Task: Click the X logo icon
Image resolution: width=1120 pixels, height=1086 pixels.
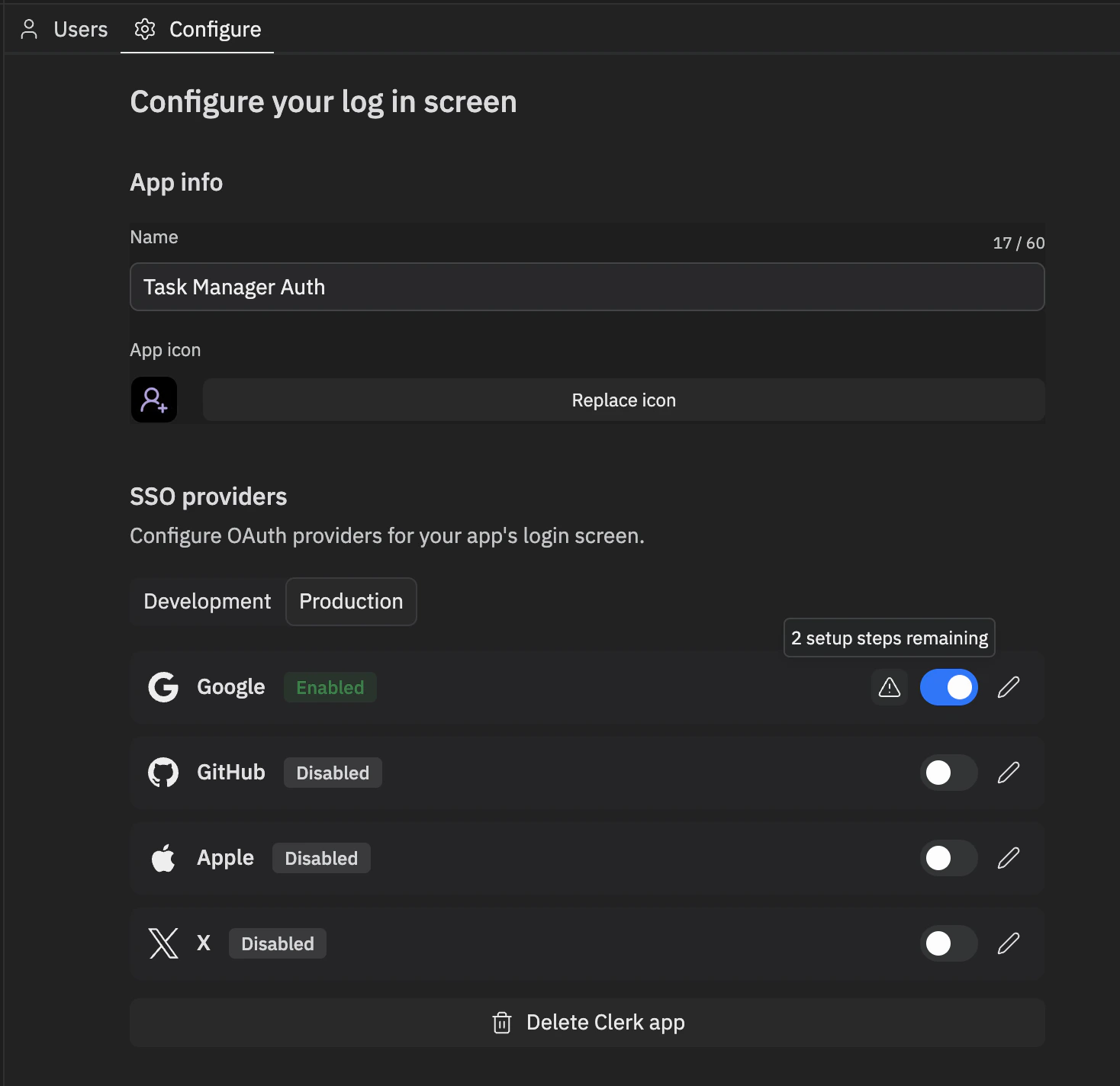Action: coord(163,943)
